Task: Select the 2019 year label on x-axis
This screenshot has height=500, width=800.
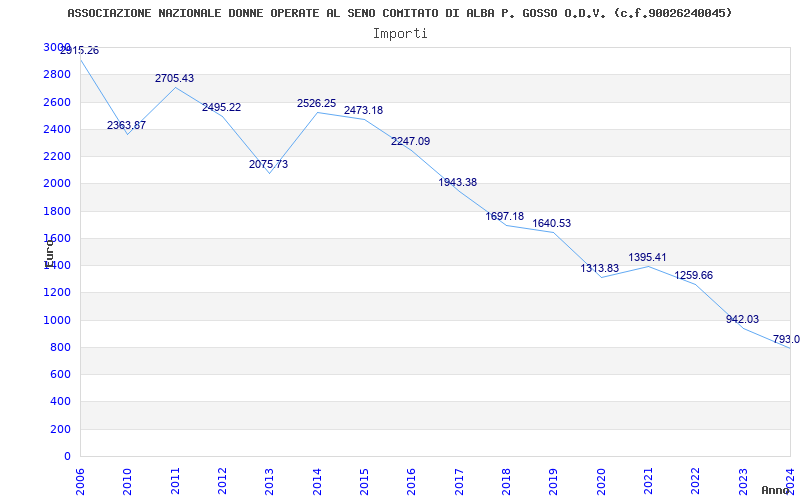Action: [x=553, y=479]
